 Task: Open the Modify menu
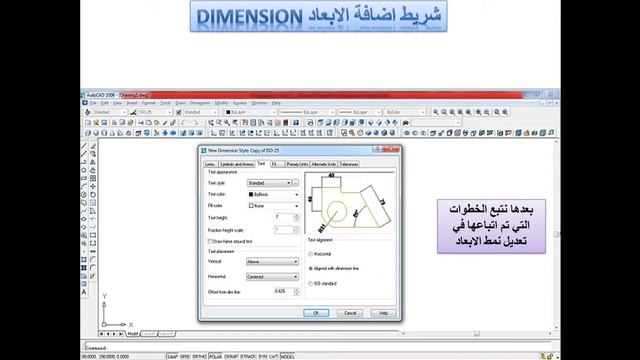pos(221,103)
